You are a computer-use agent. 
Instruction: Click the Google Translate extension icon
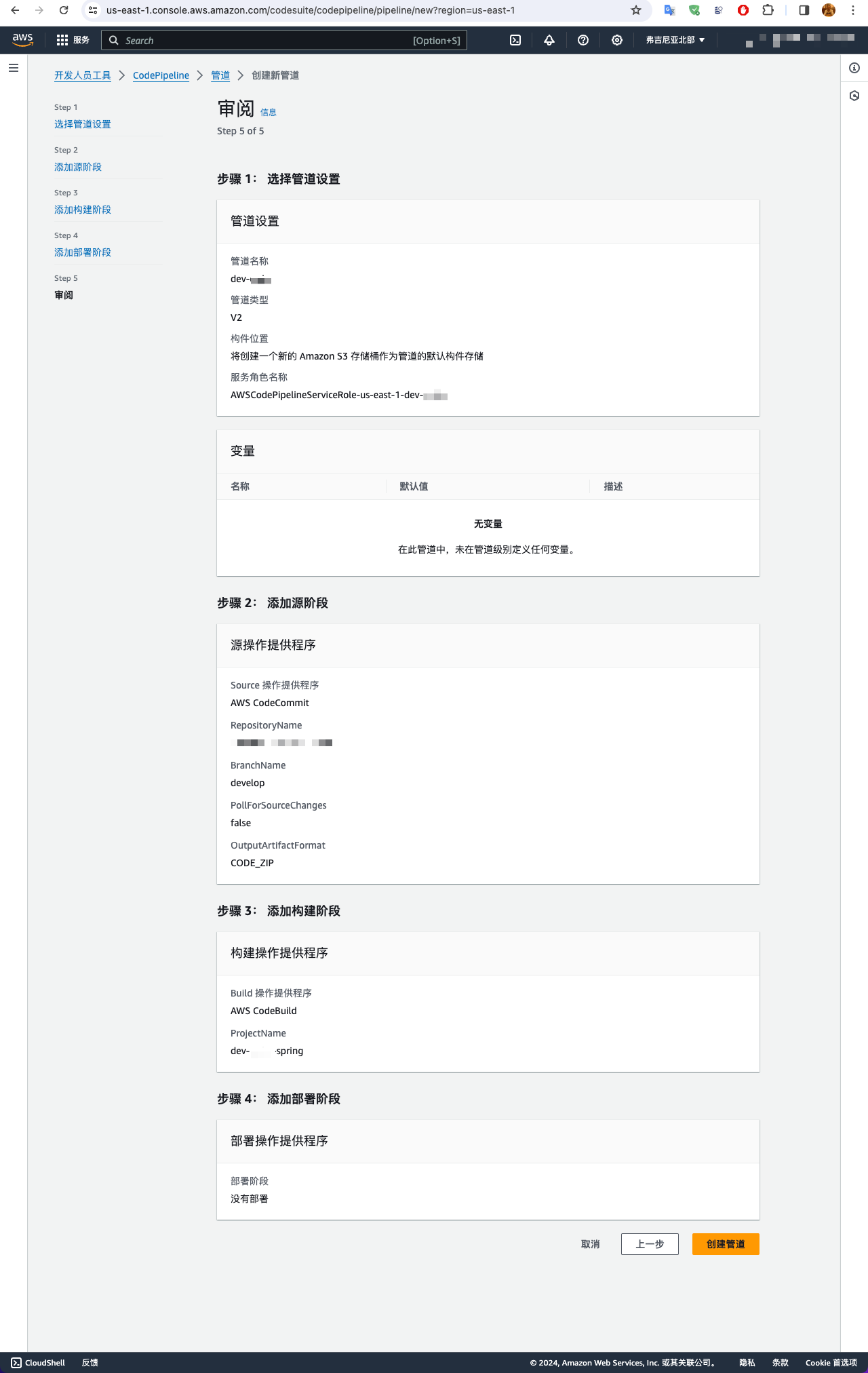point(669,10)
